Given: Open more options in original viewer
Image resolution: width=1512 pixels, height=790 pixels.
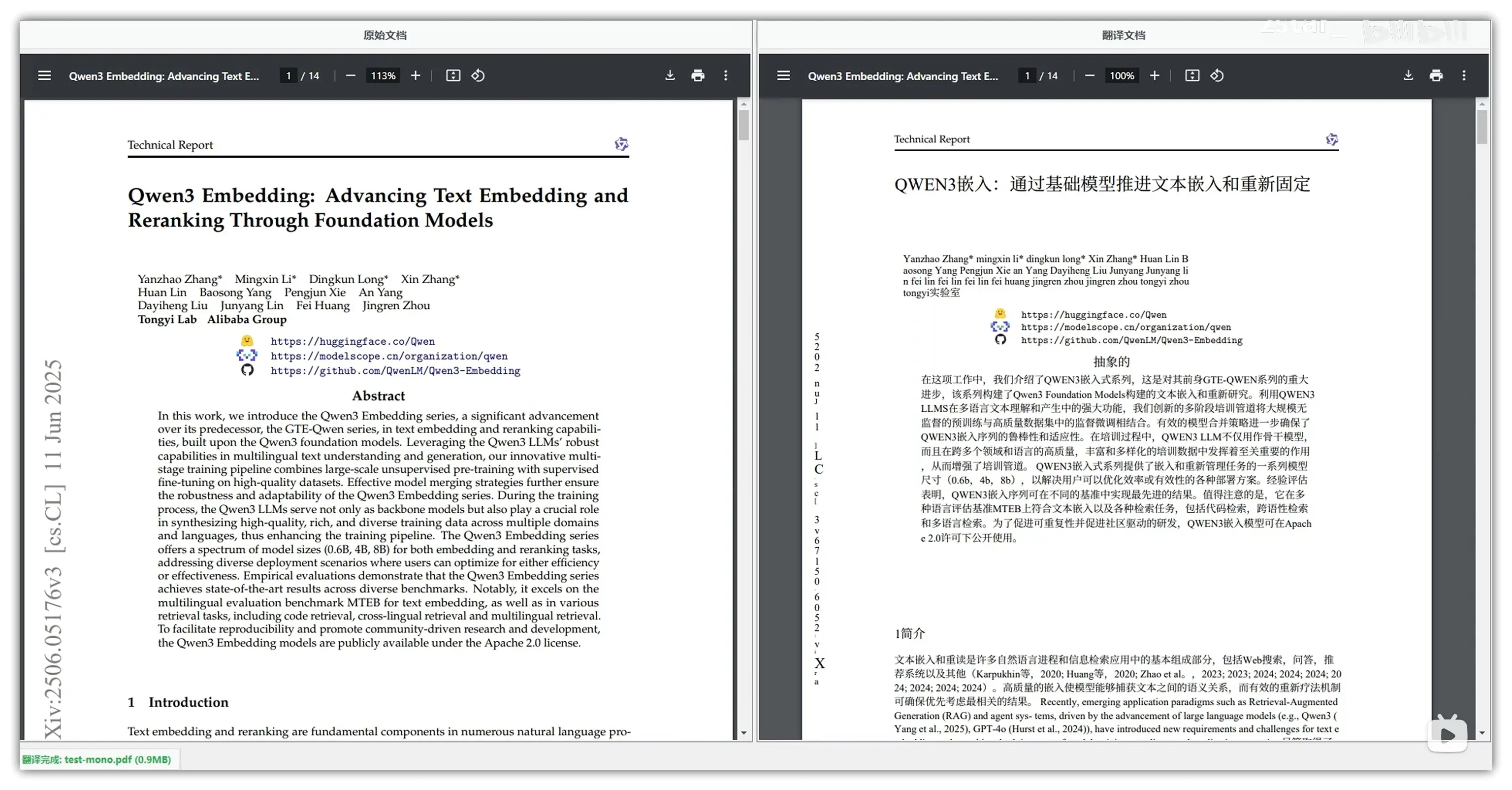Looking at the screenshot, I should coord(726,75).
